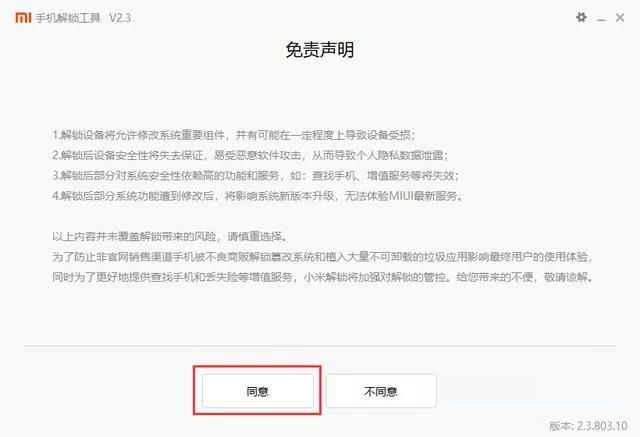The image size is (640, 437).
Task: Click disclaimer item 2 about privacy leaks
Action: [x=250, y=155]
